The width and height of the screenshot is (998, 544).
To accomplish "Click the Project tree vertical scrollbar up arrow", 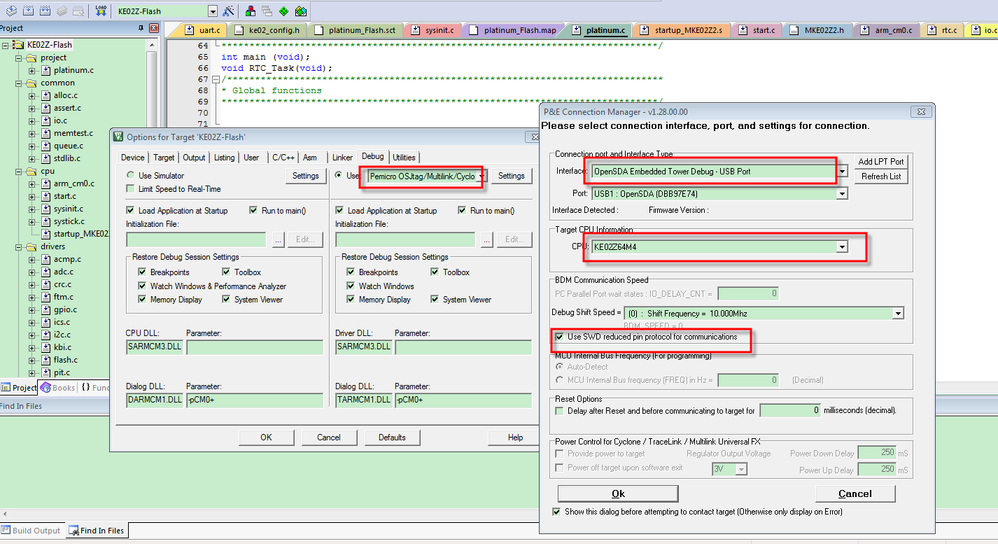I will point(152,45).
